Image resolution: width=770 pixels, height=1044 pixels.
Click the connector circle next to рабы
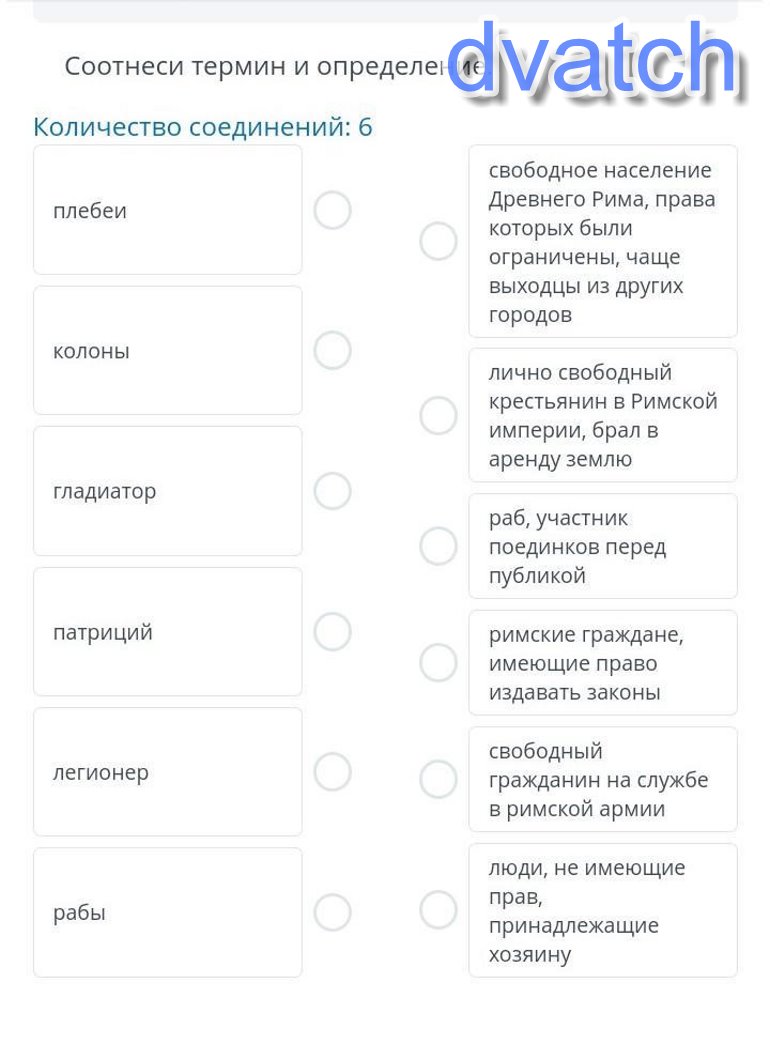tap(332, 912)
